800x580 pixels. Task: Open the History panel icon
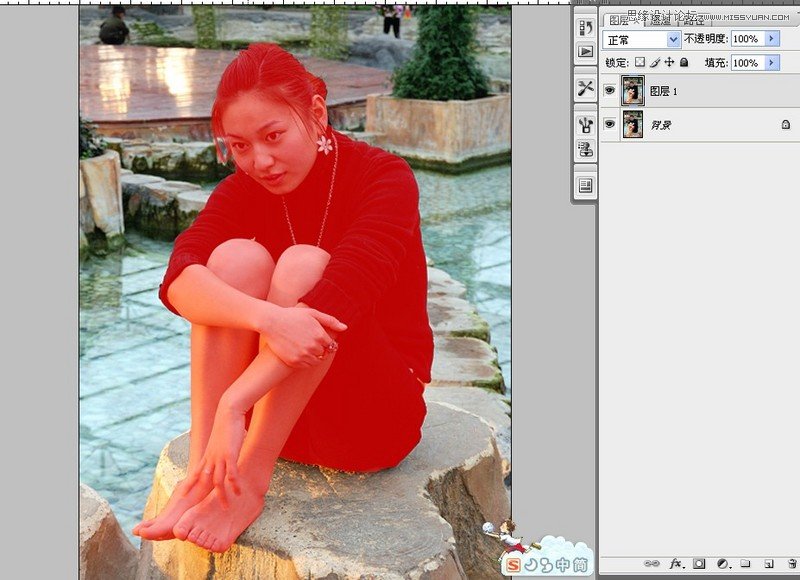[585, 27]
